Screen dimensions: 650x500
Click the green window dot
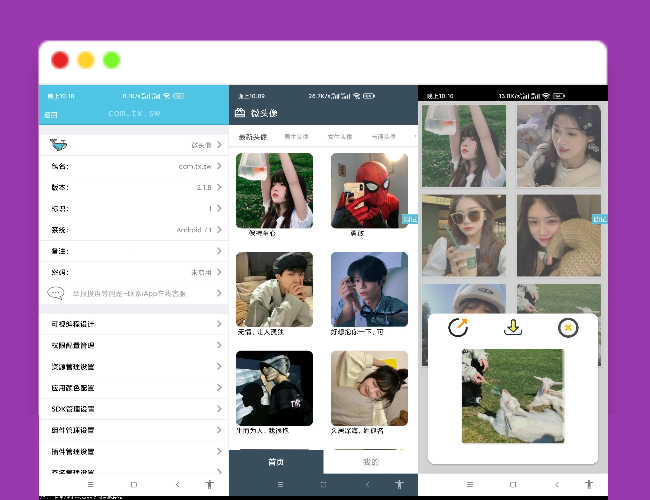[112, 60]
